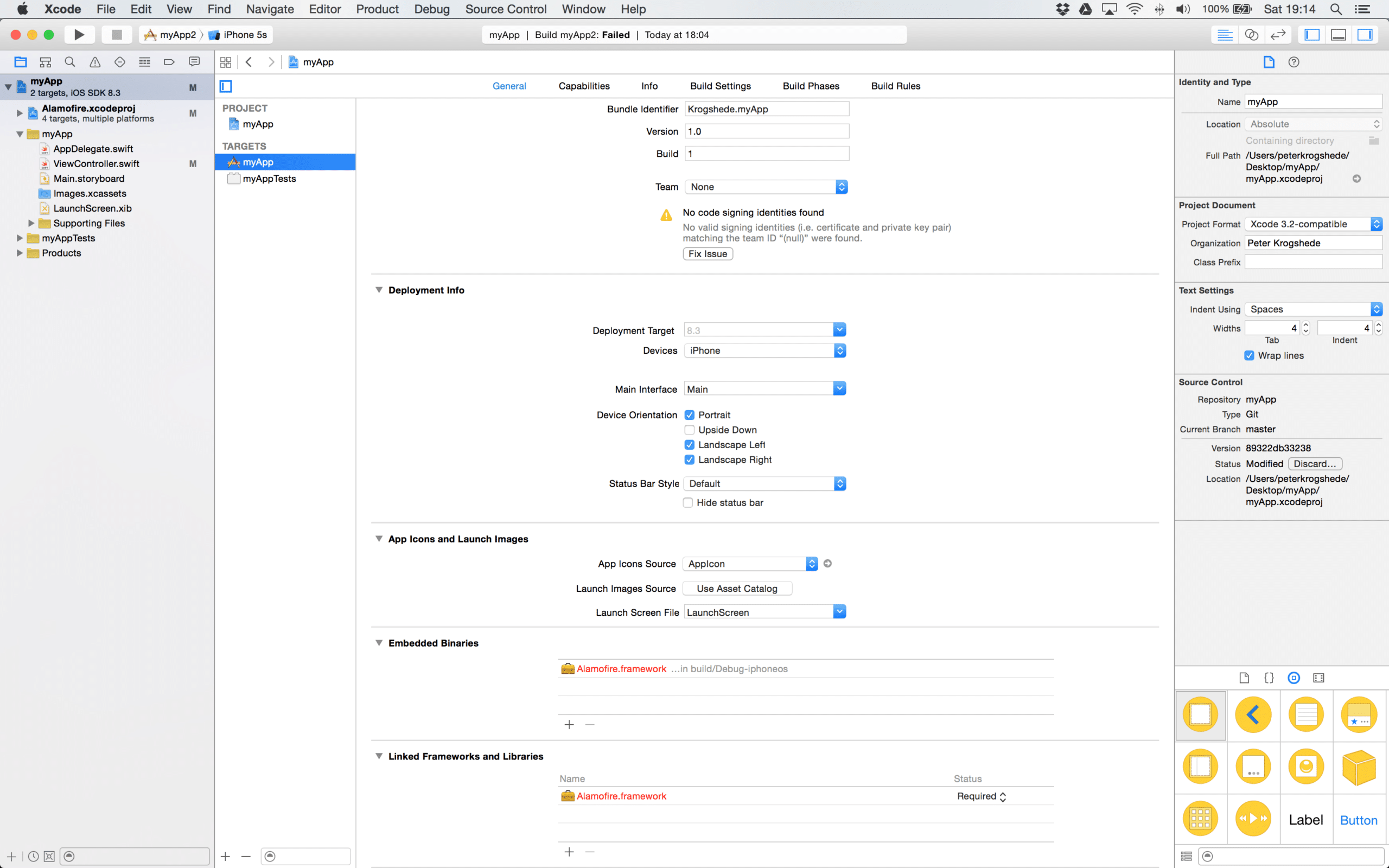
Task: Switch to the Build Settings tab
Action: pyautogui.click(x=721, y=86)
